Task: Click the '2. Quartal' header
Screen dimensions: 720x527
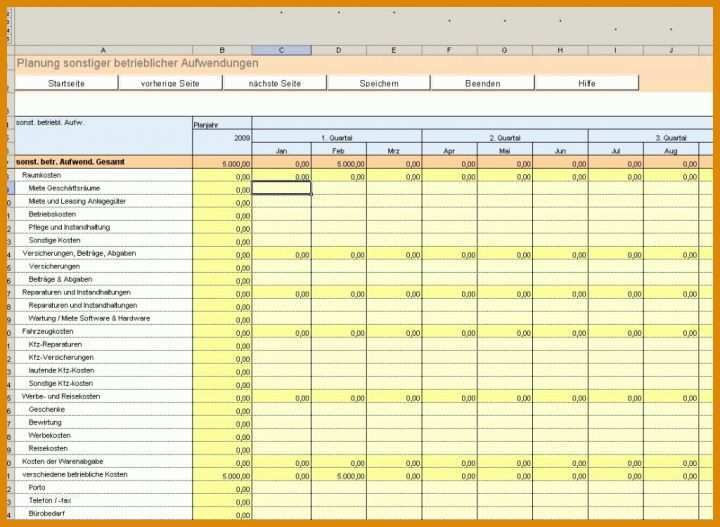Action: pyautogui.click(x=505, y=138)
